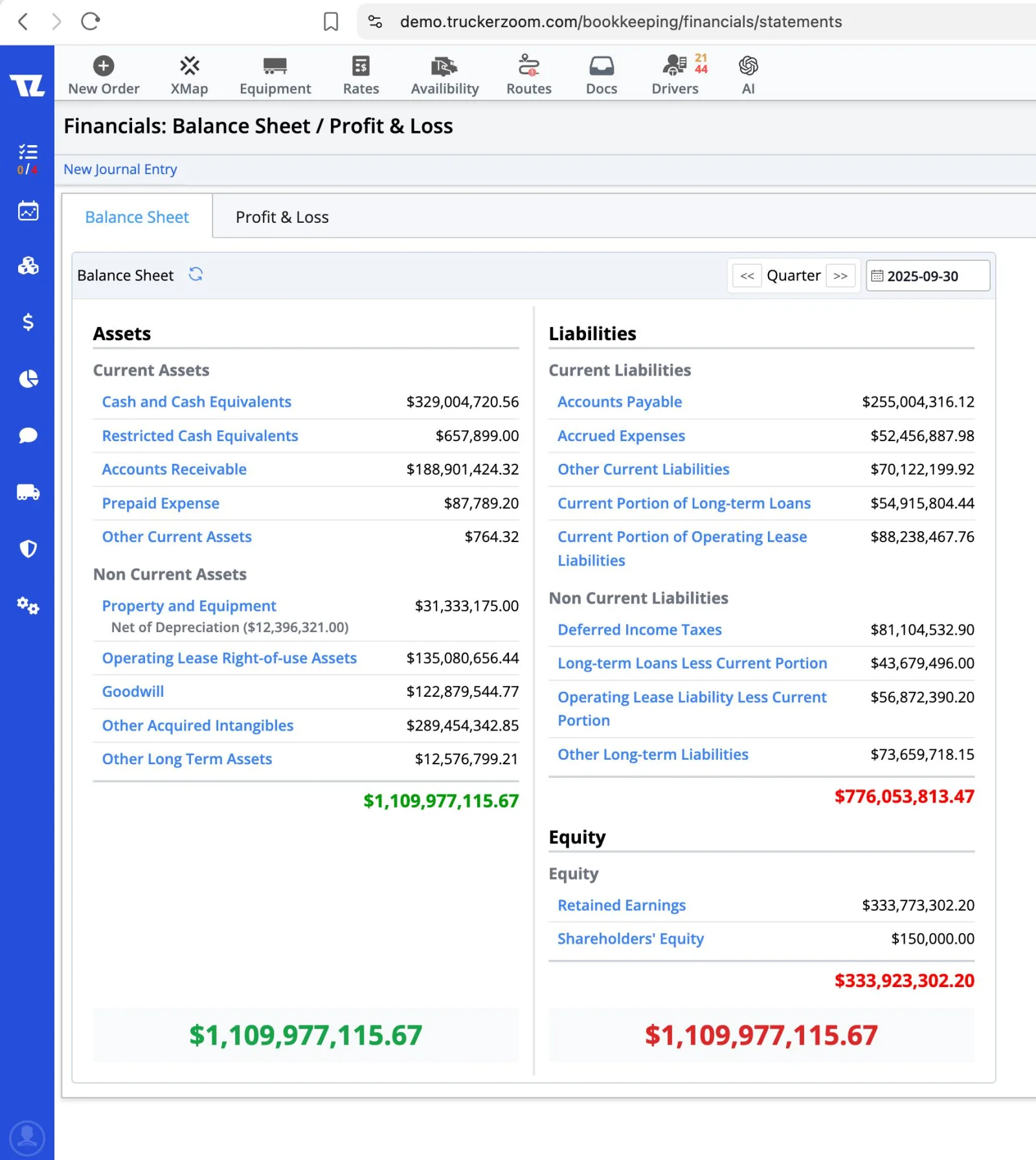Image resolution: width=1036 pixels, height=1160 pixels.
Task: Switch to the Balance Sheet tab
Action: [137, 217]
